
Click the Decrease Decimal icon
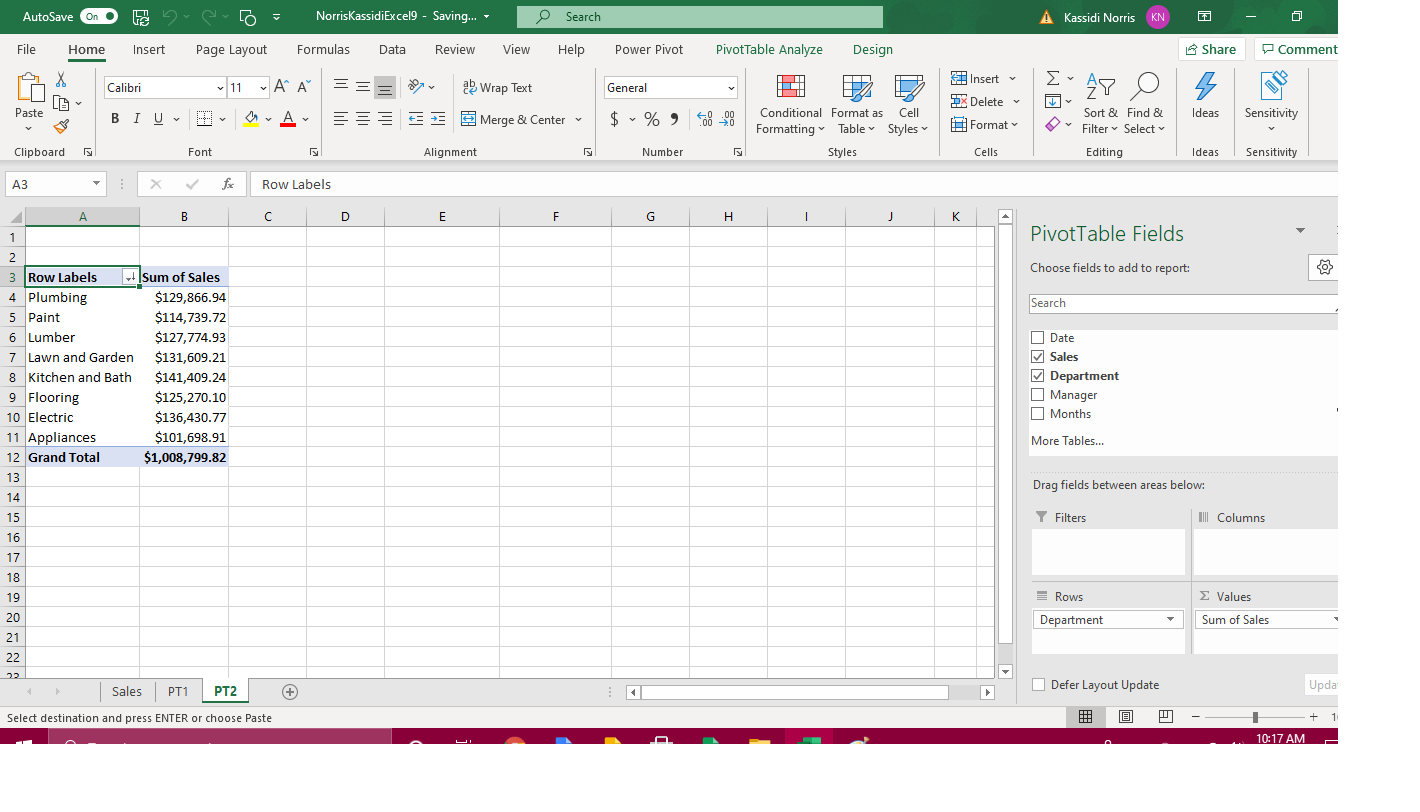point(728,119)
